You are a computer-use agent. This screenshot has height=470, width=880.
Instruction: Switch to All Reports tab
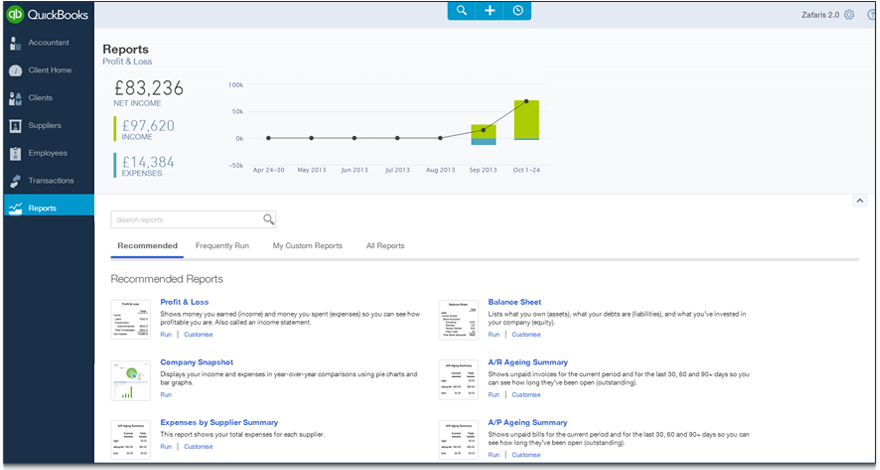385,245
